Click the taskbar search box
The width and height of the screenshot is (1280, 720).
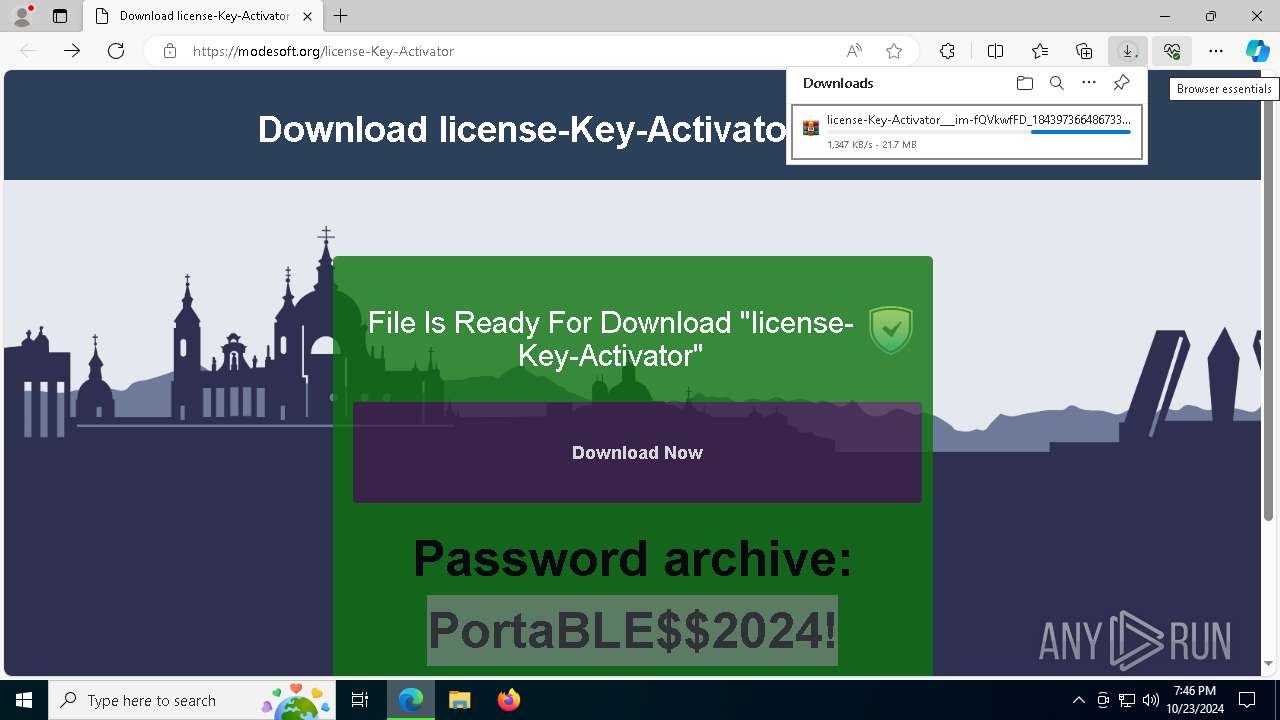(x=191, y=700)
